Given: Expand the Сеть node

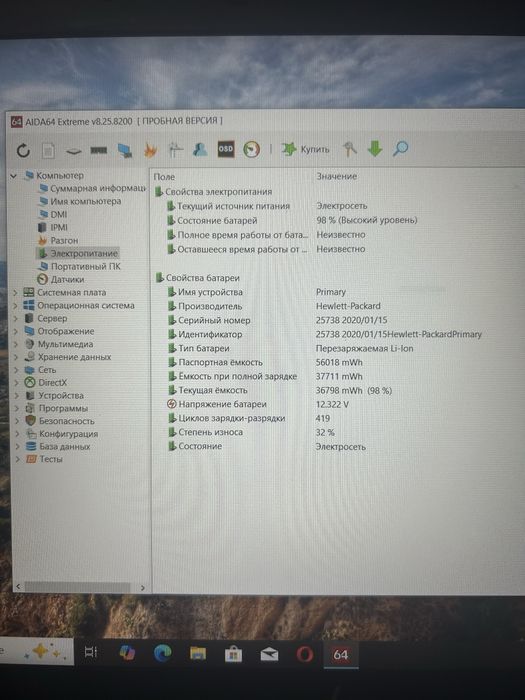Looking at the screenshot, I should (16, 370).
